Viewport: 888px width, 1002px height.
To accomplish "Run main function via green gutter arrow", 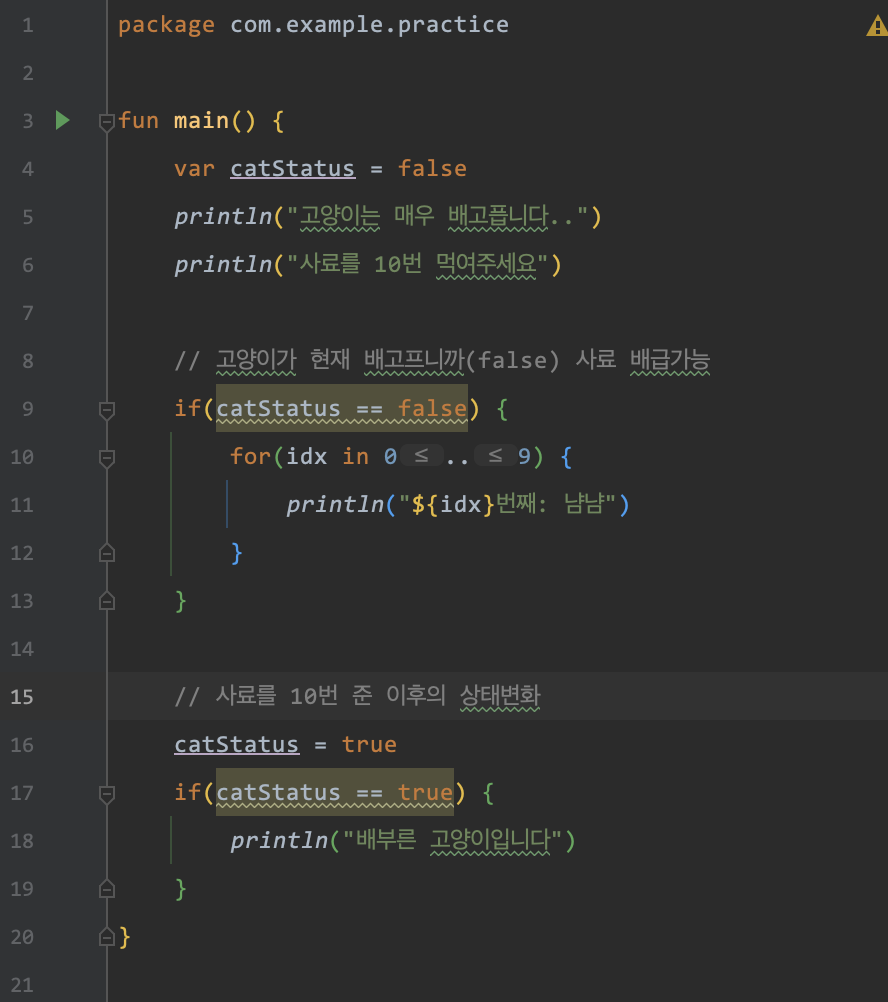I will coord(62,120).
